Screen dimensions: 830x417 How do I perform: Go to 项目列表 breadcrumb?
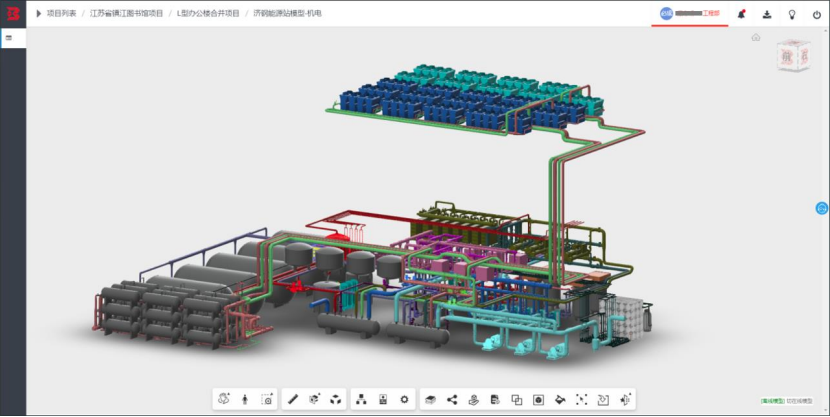pyautogui.click(x=61, y=14)
